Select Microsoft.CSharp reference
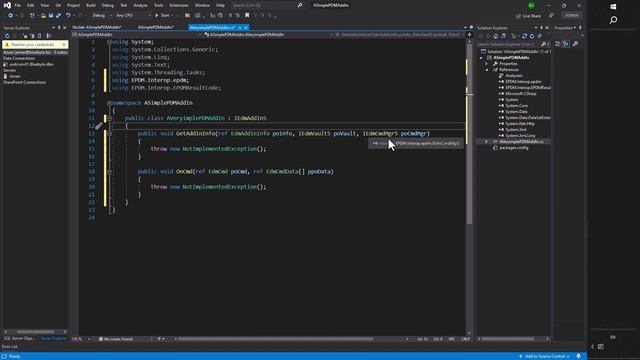Viewport: 640px width, 360px height. 520,93
